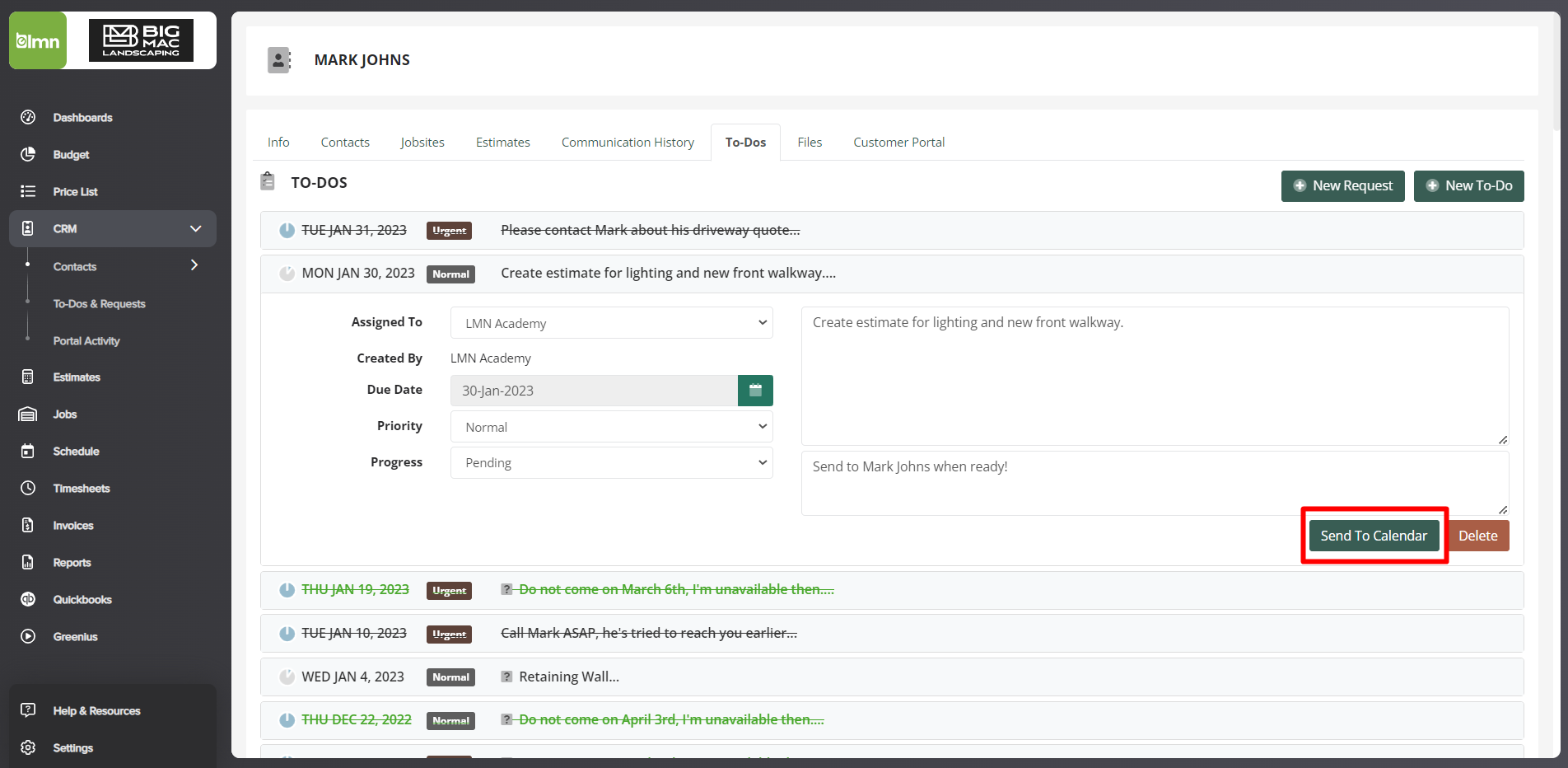1568x768 pixels.
Task: Delete the Mon Jan 30 to-do
Action: click(x=1478, y=536)
